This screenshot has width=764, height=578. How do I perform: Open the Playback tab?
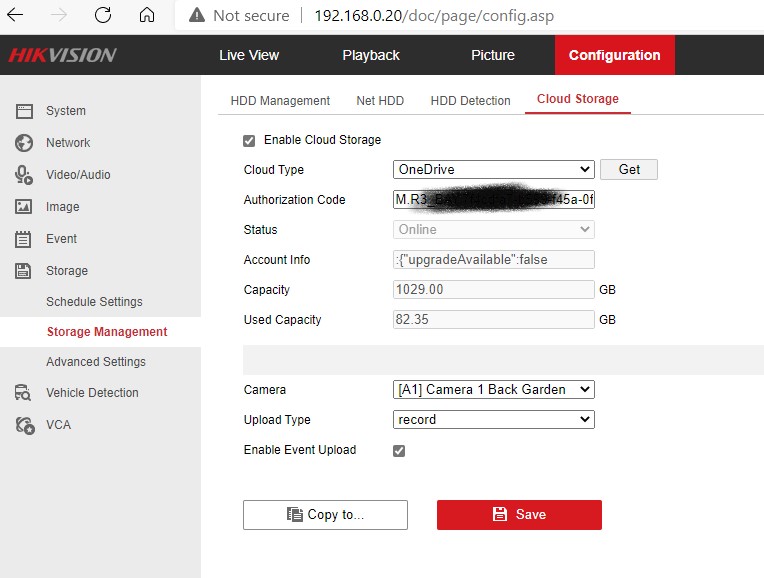pyautogui.click(x=371, y=55)
